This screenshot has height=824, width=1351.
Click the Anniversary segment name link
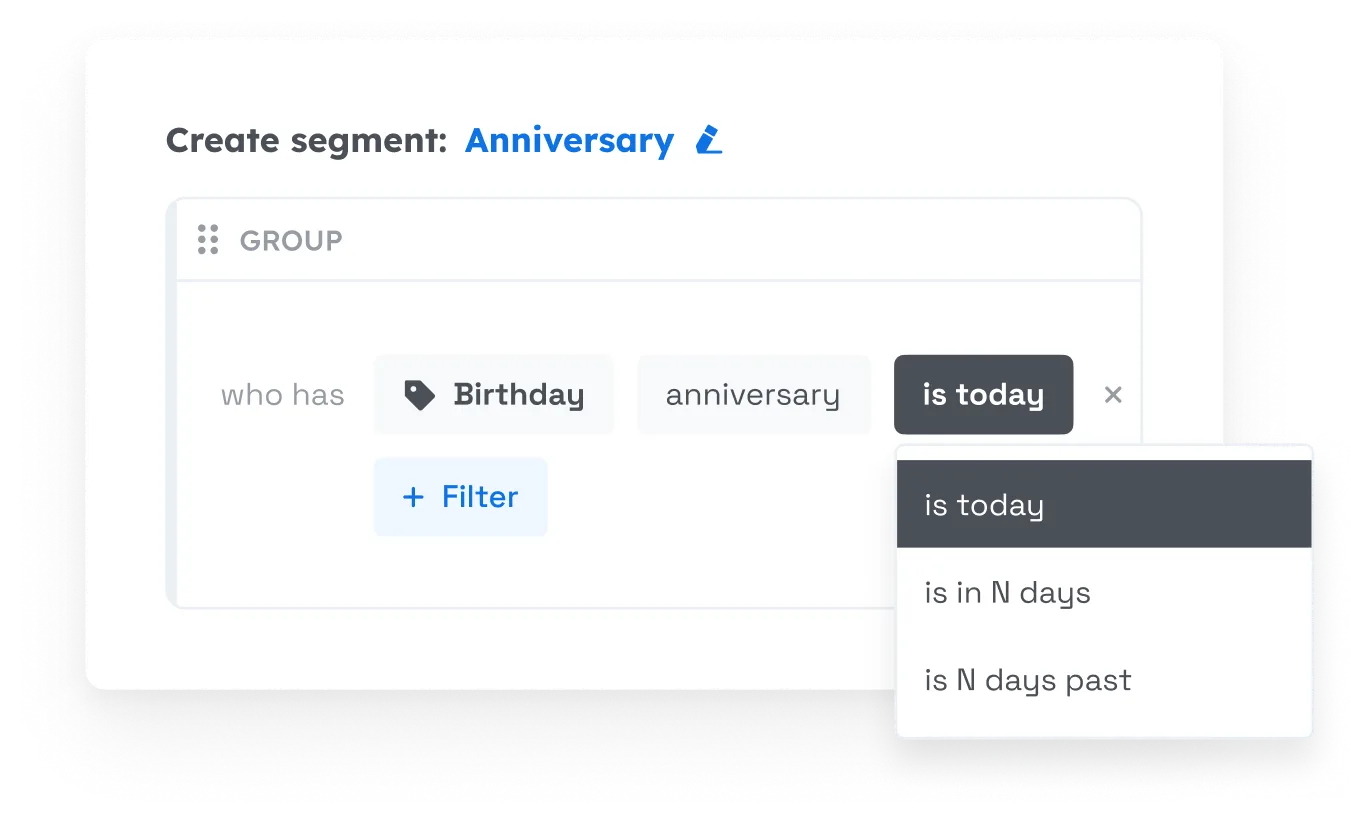pos(570,140)
